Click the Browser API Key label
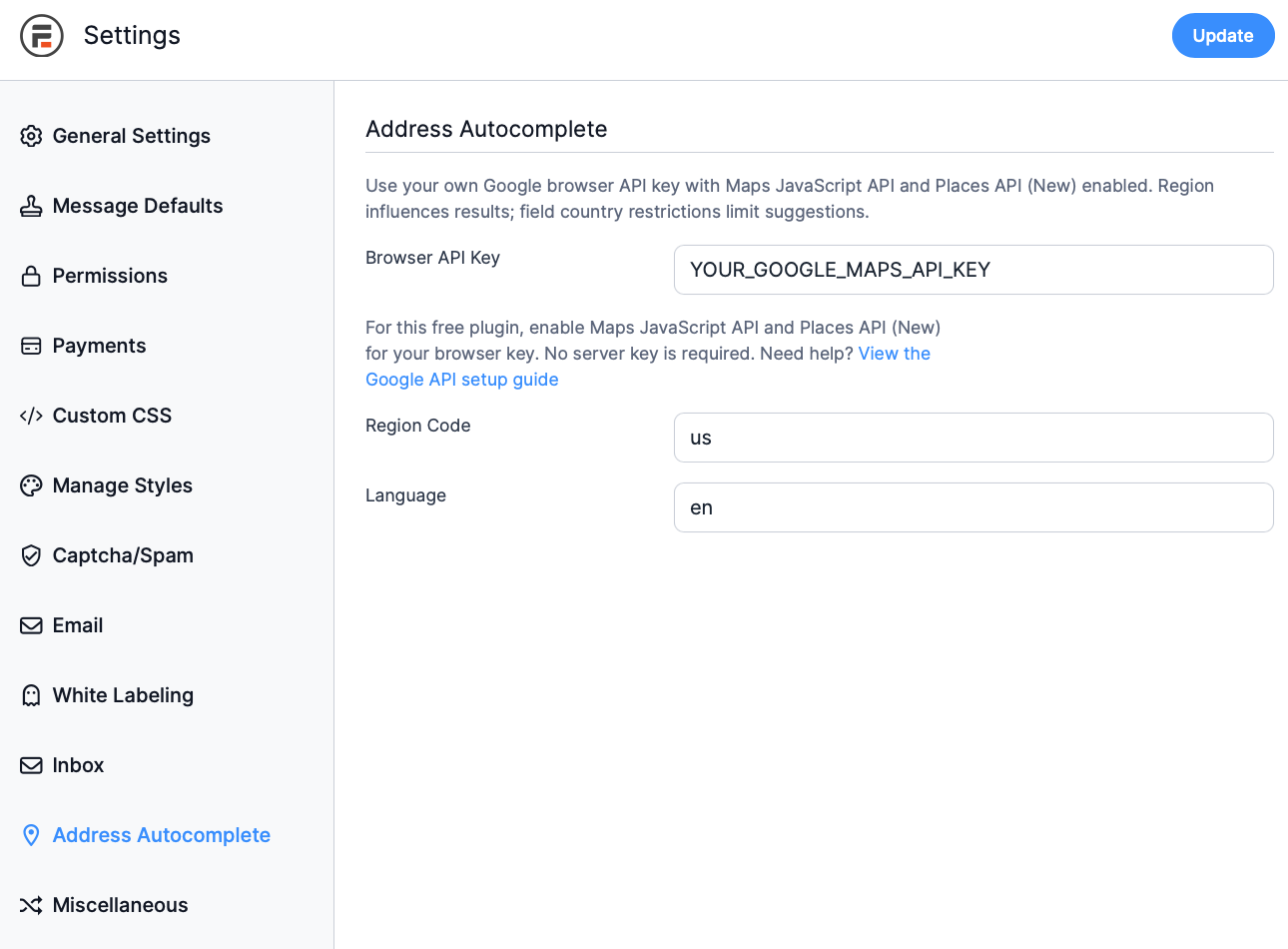The height and width of the screenshot is (949, 1288). tap(432, 258)
